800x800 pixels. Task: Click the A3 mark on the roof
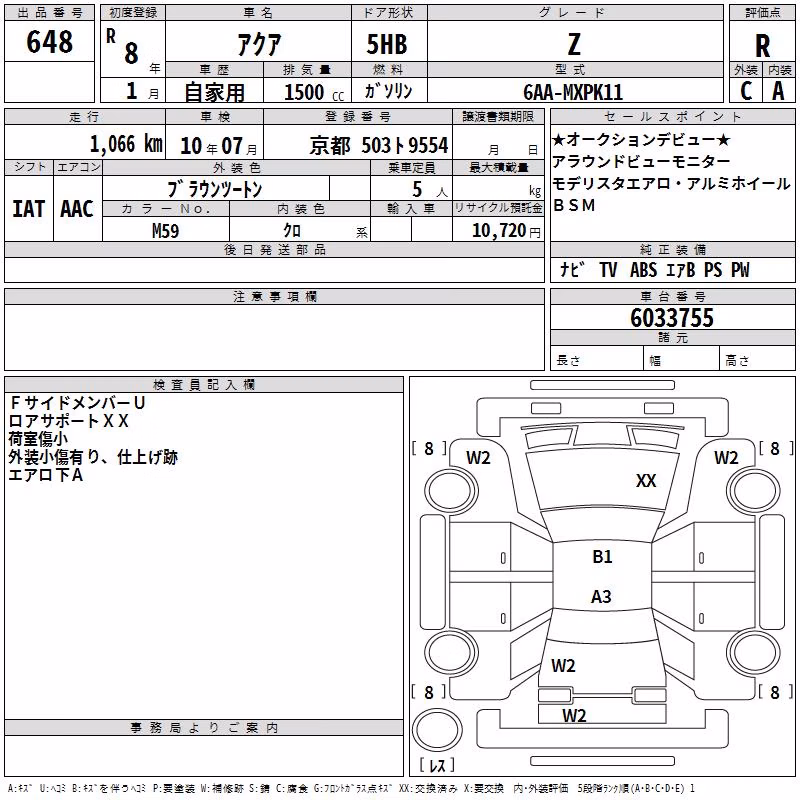(x=601, y=596)
